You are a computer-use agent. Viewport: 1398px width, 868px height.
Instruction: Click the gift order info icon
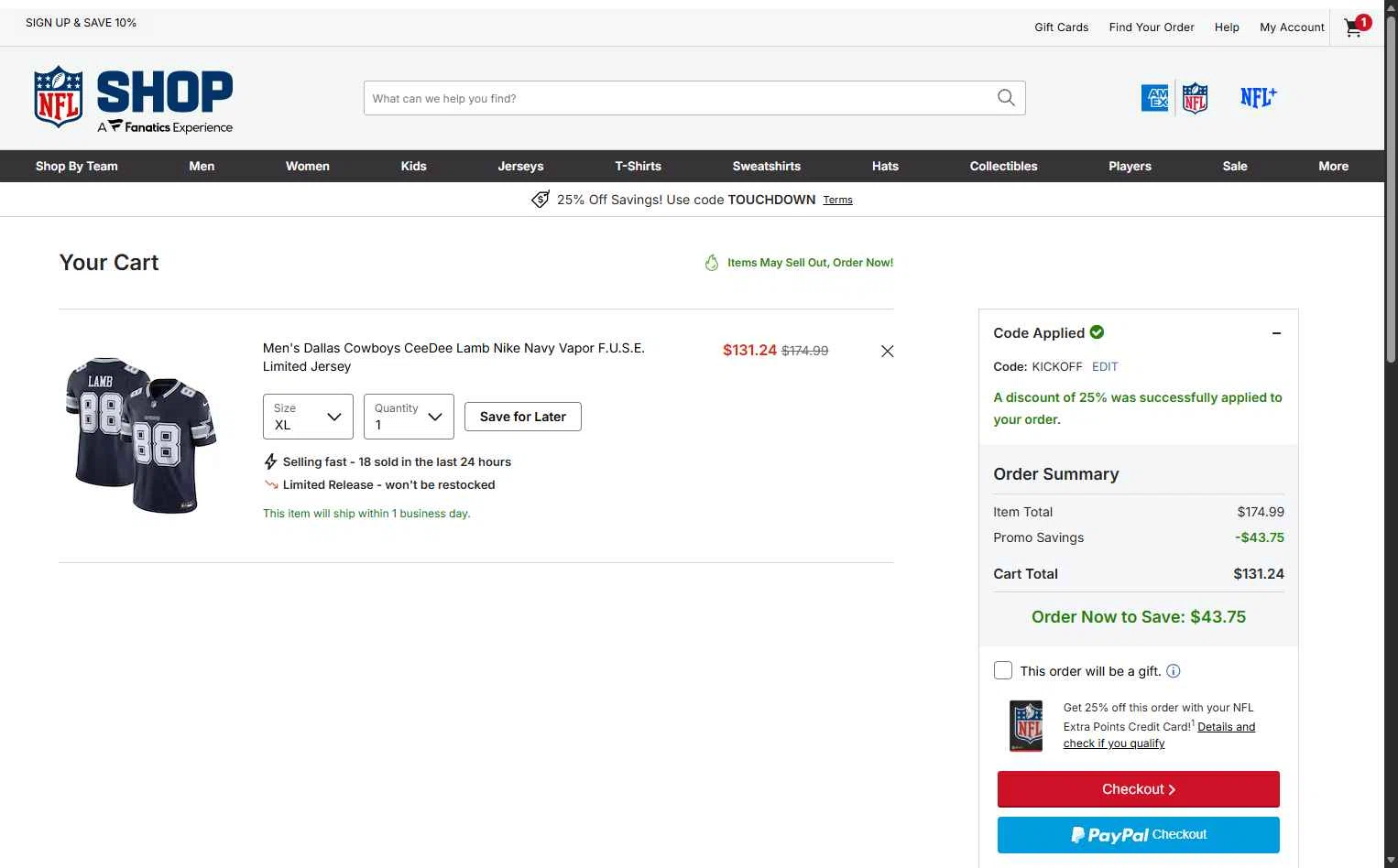(1174, 671)
